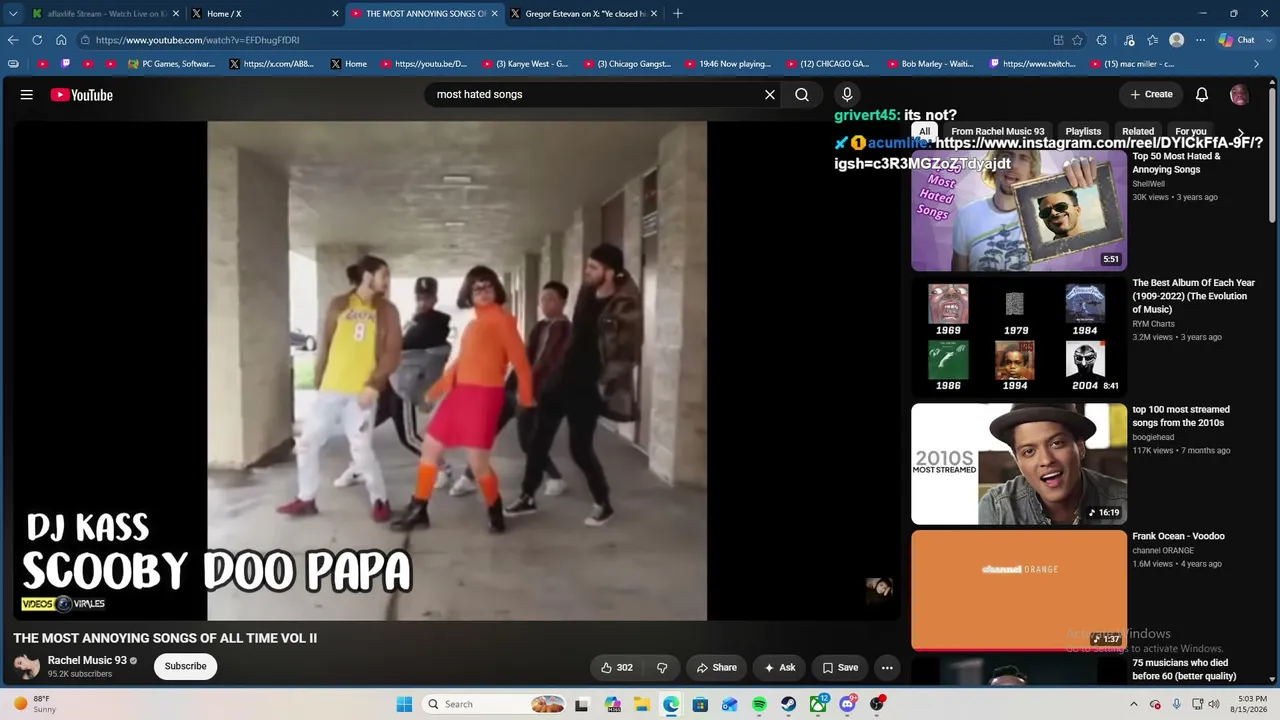Open the volume control in system tray
Screen dimensions: 1280x720
pyautogui.click(x=1214, y=705)
